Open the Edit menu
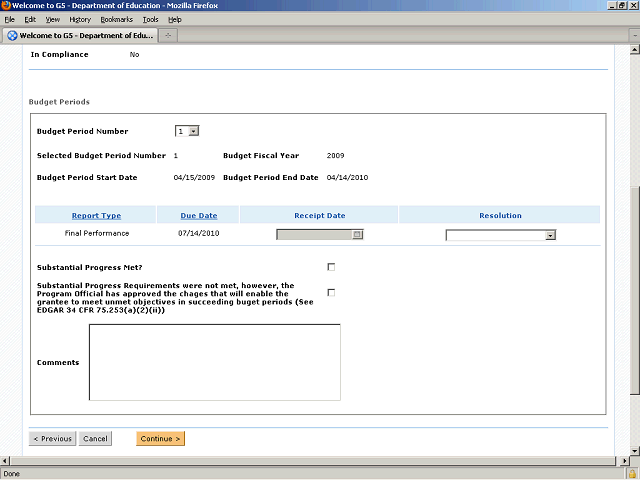The width and height of the screenshot is (640, 480). (x=30, y=20)
